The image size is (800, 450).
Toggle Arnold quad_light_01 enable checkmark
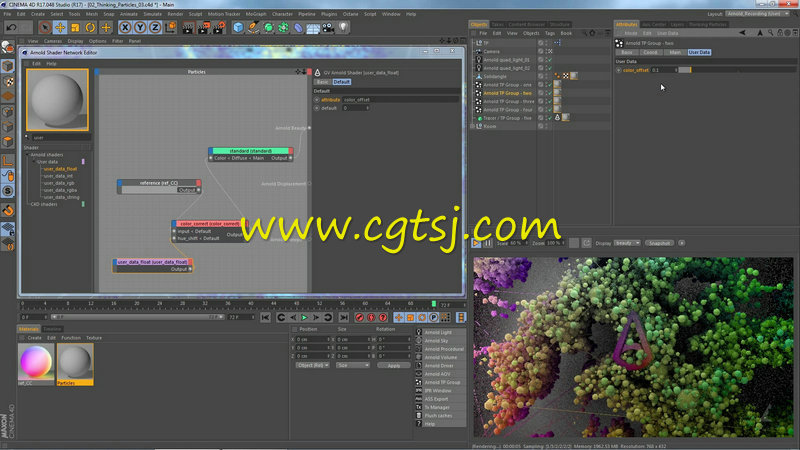click(549, 60)
